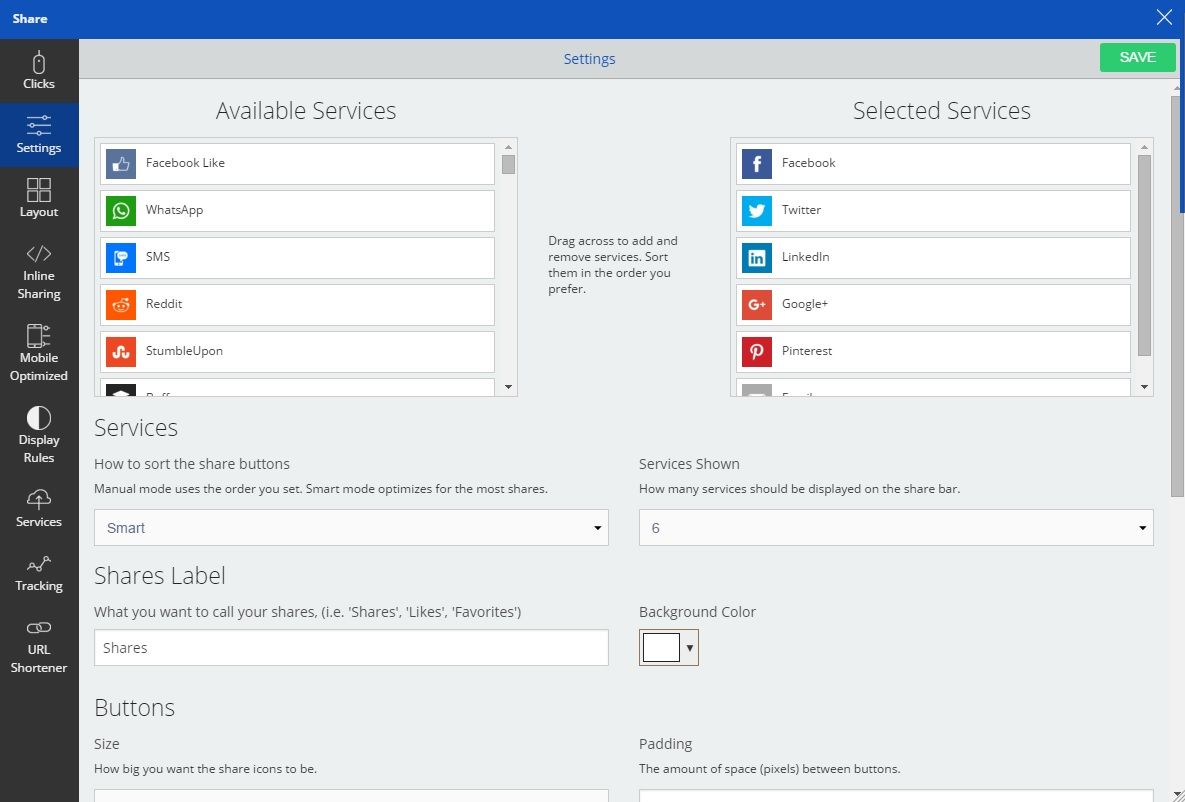Select the Pinterest icon in Selected Services
This screenshot has width=1185, height=802.
pos(756,351)
